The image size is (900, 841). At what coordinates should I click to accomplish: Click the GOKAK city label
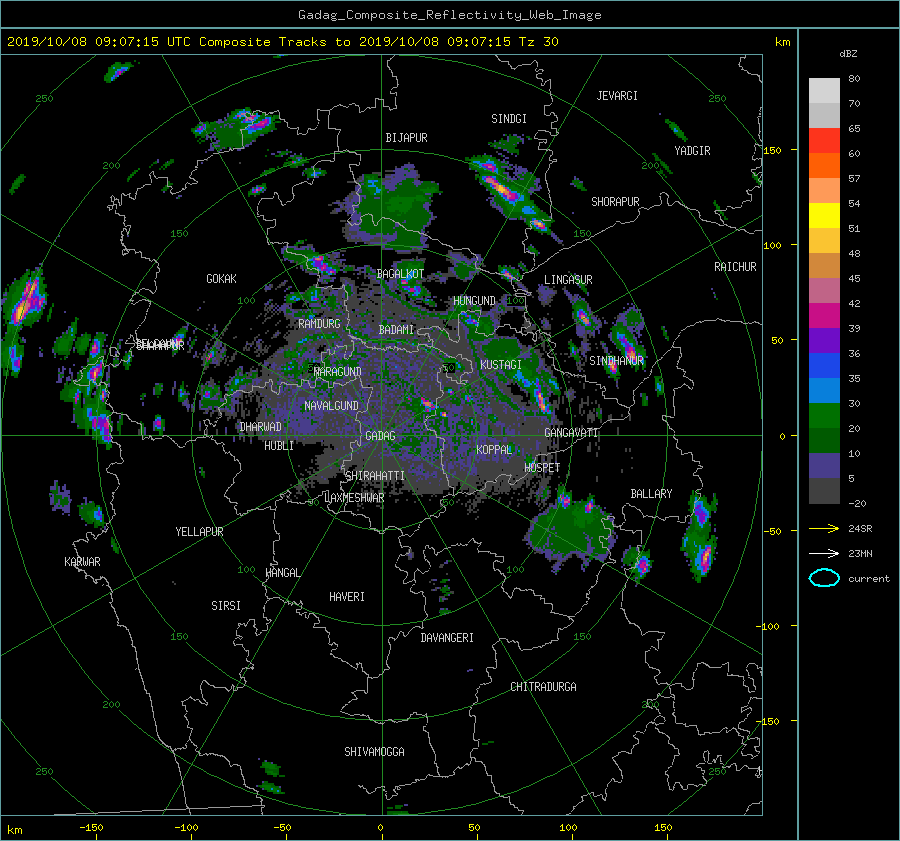click(222, 279)
